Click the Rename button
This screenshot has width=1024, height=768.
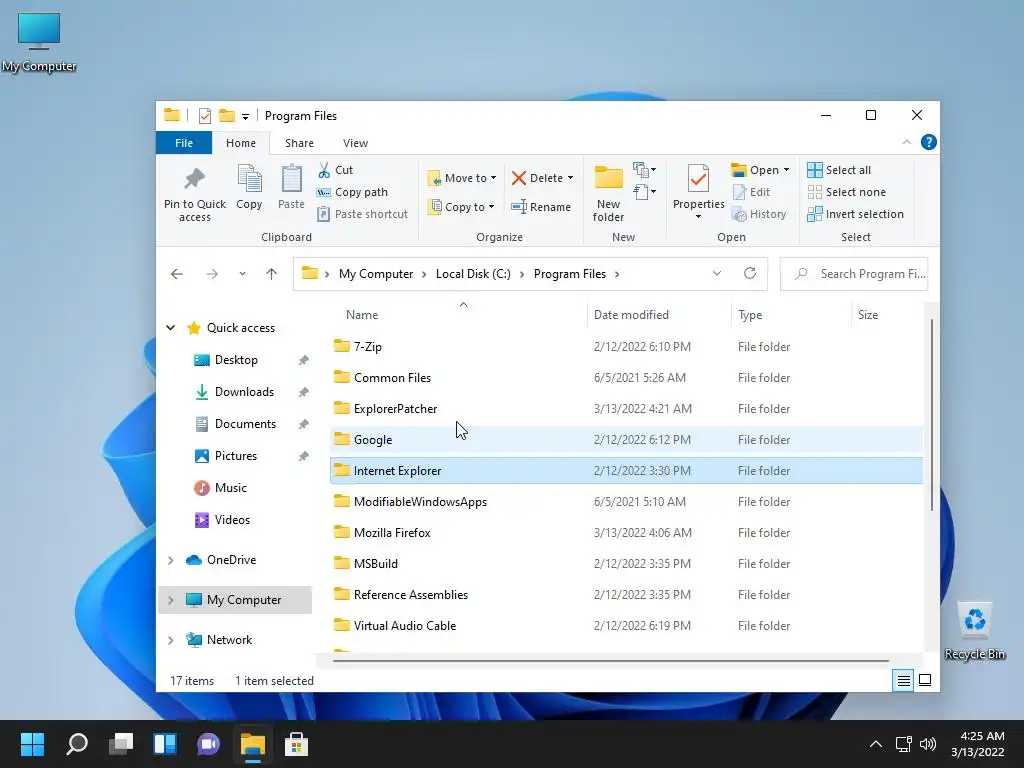tap(541, 207)
